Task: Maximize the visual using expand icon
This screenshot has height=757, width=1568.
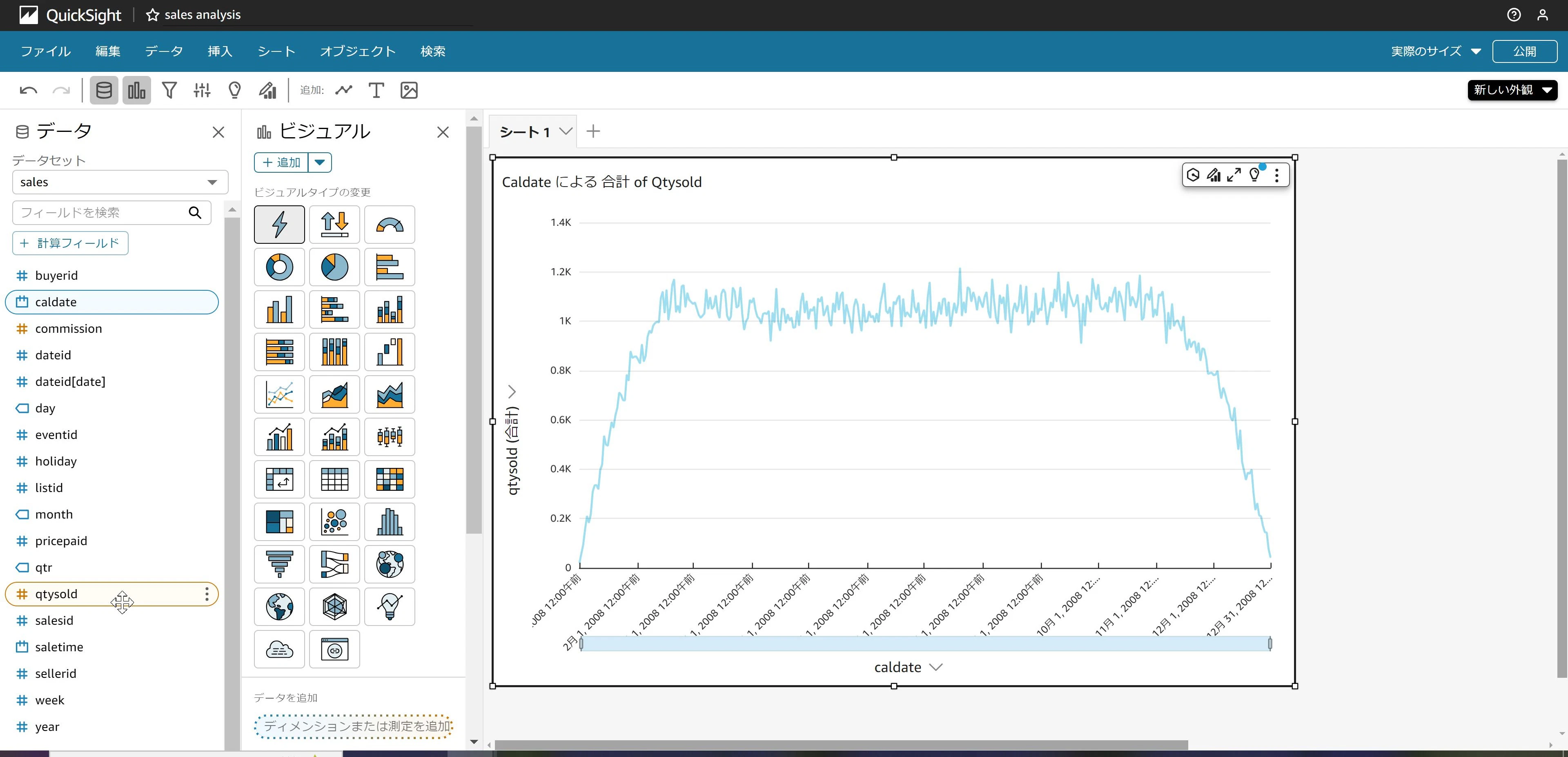Action: (x=1234, y=175)
